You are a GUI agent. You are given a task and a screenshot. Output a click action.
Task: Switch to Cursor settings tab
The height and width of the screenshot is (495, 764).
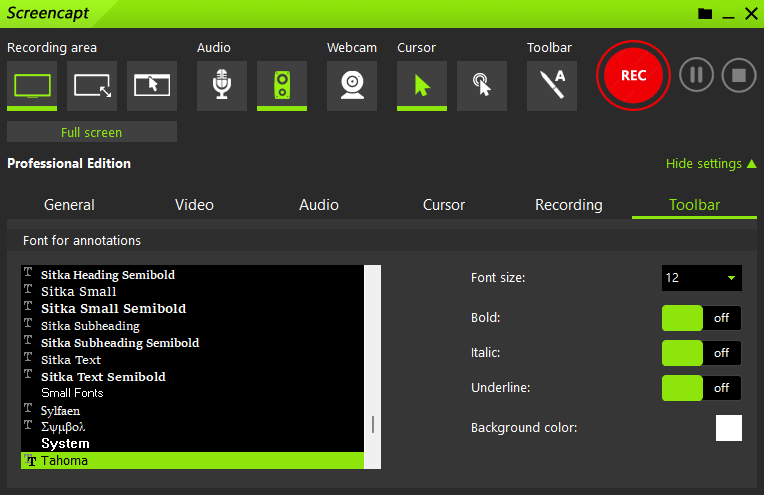444,205
